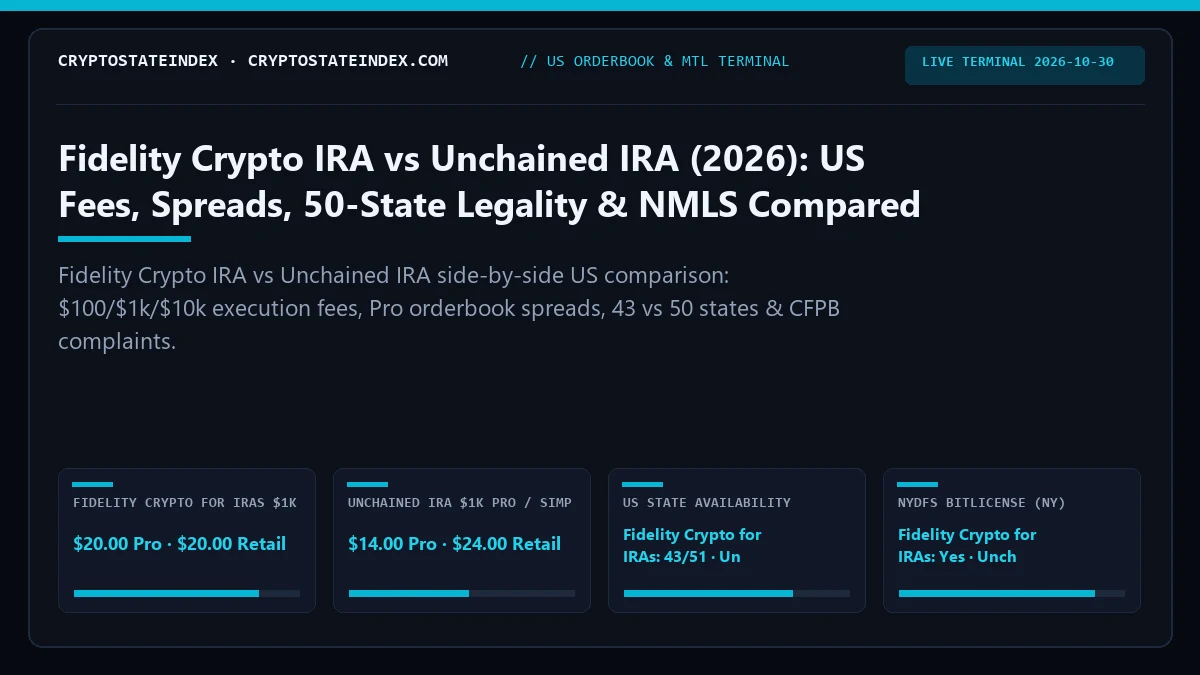Click the Fidelity Crypto IRA vs Unchained headline
1200x675 pixels.
pyautogui.click(x=490, y=181)
